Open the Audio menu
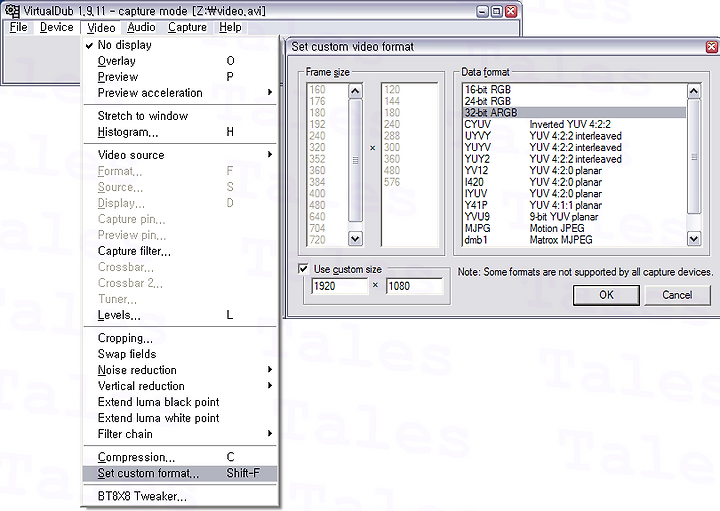 coord(141,28)
